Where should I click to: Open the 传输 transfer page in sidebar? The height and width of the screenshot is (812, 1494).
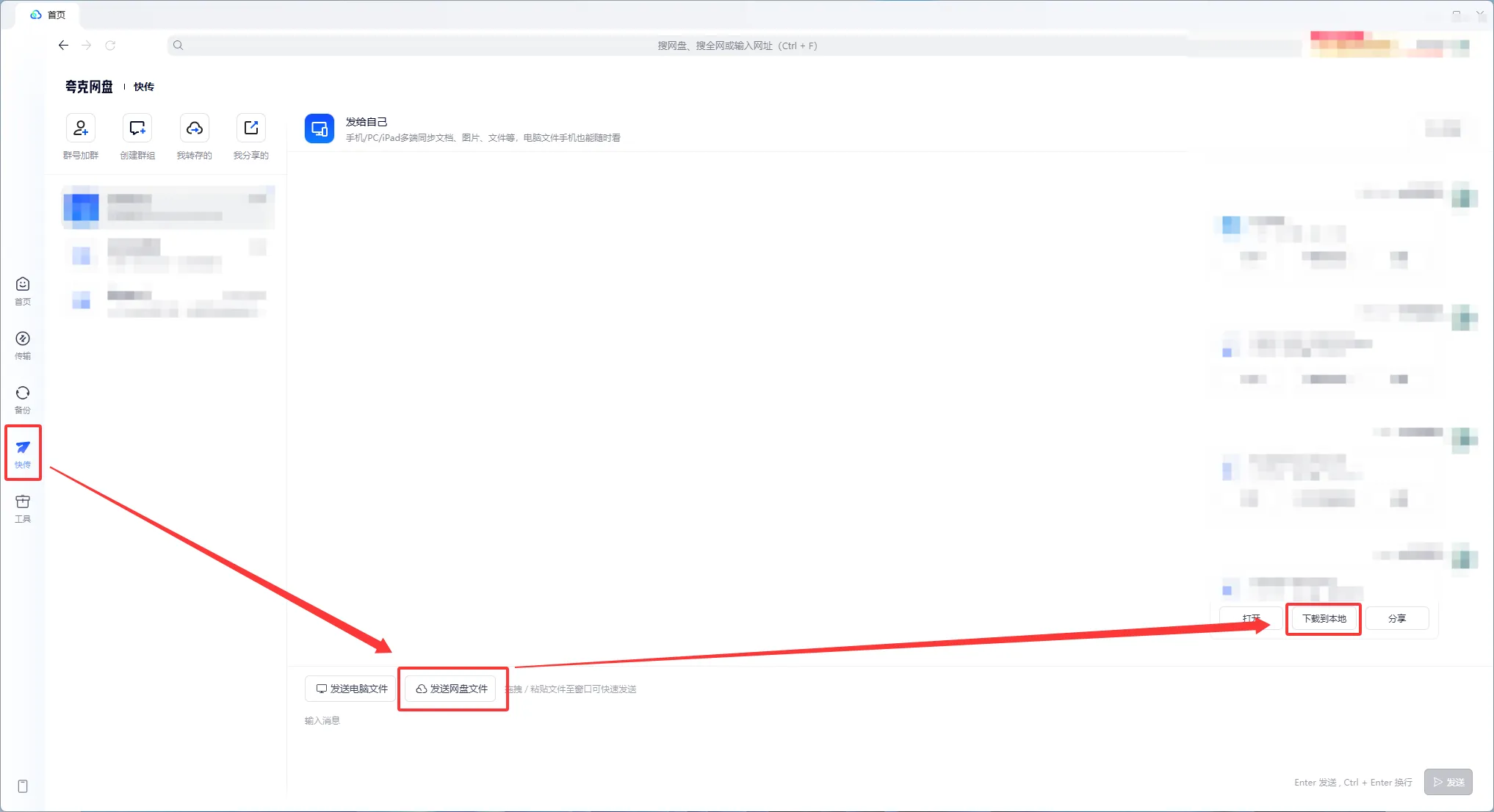[x=23, y=345]
